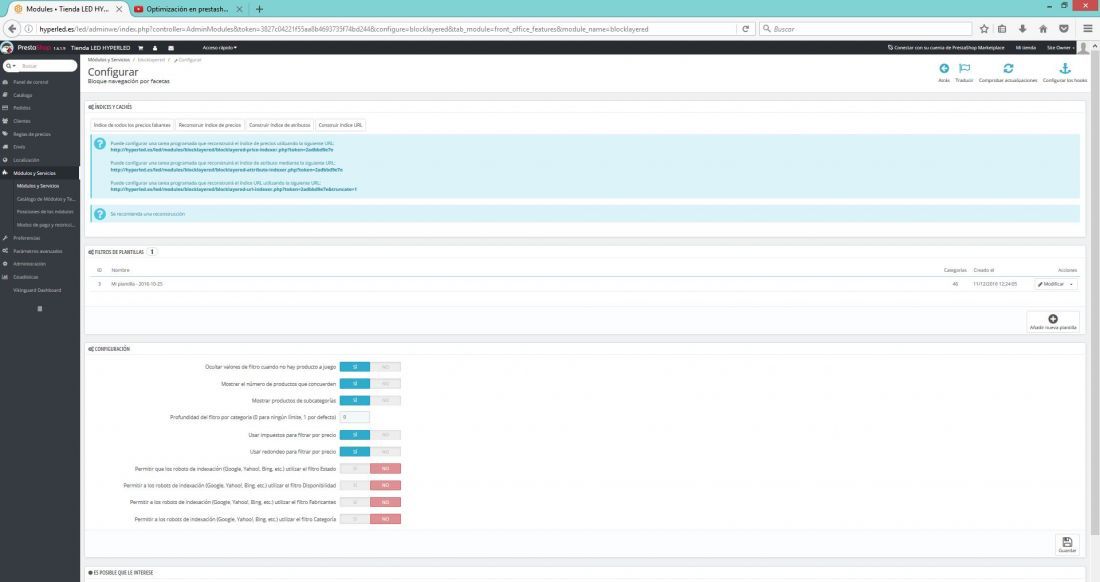Click the Guardar save disk icon

[x=1067, y=542]
